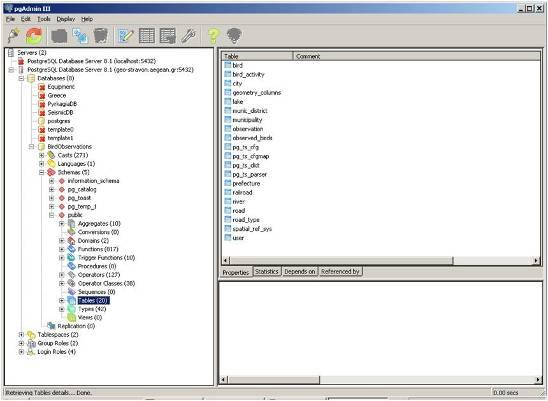The image size is (548, 401).
Task: Click the yellow Help question mark icon
Action: (x=214, y=36)
